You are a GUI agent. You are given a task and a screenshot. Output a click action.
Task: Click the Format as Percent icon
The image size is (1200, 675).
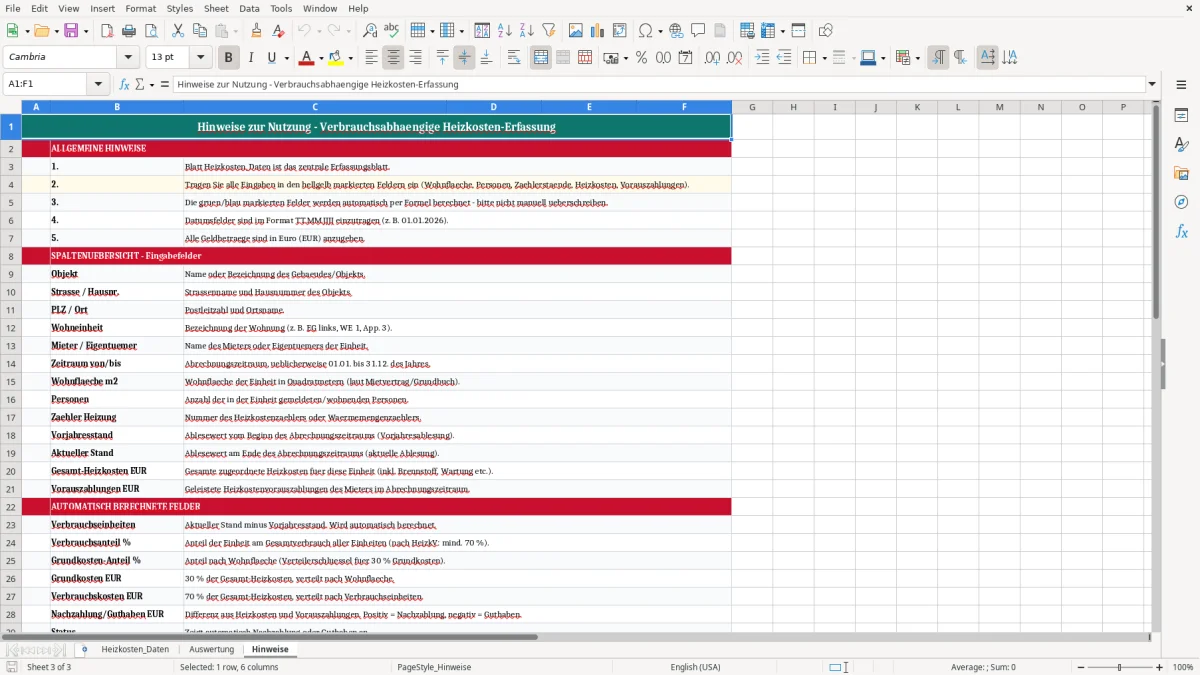tap(641, 58)
